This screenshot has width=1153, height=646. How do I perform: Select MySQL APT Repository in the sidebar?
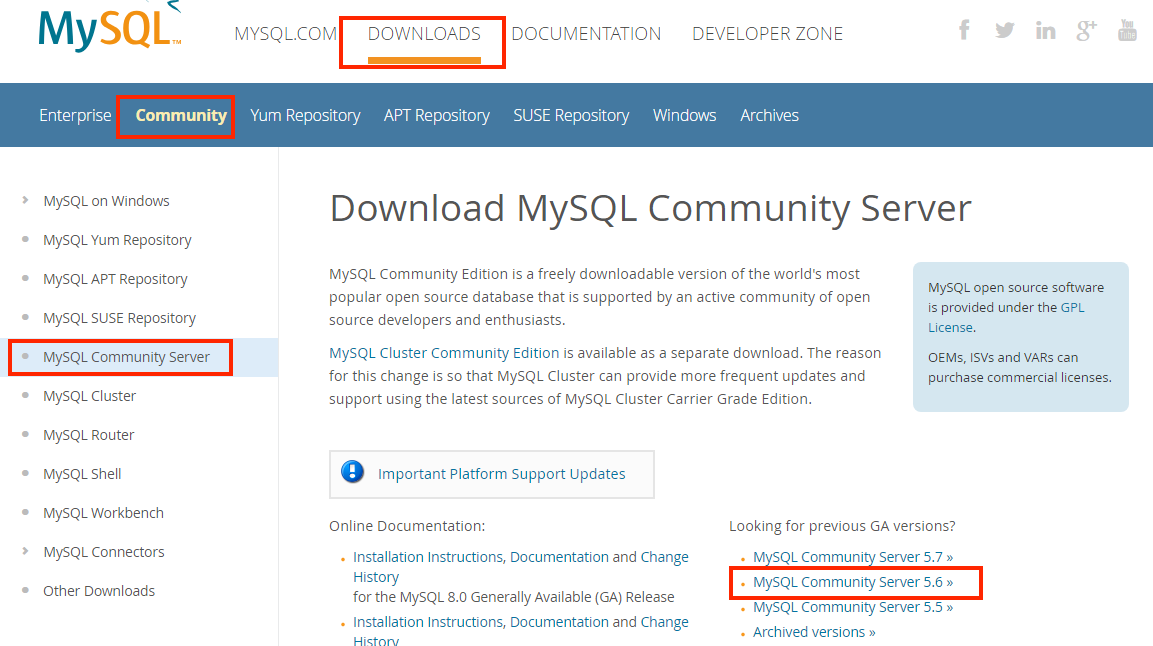point(115,279)
